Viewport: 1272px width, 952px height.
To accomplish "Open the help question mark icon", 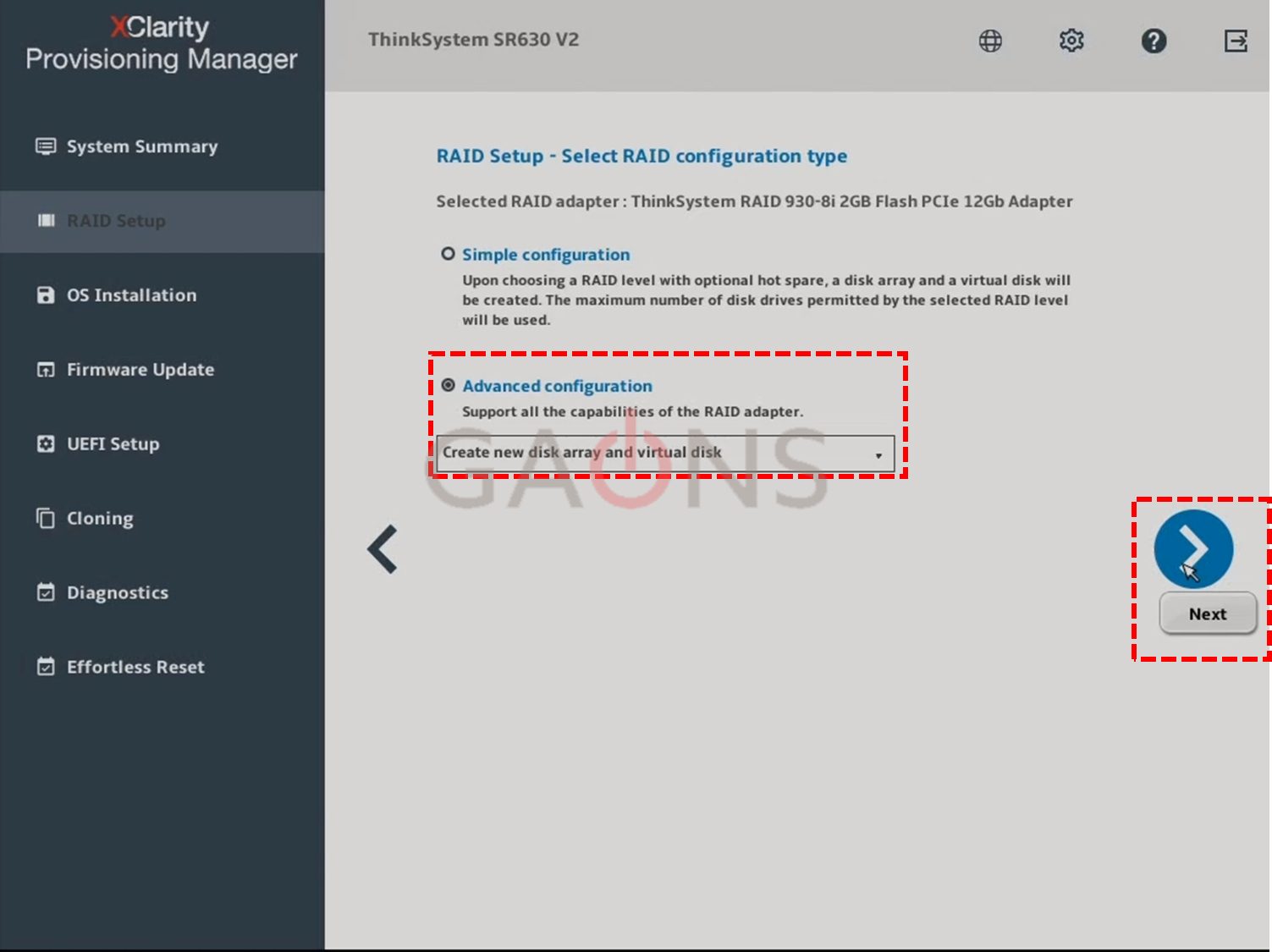I will click(1154, 41).
